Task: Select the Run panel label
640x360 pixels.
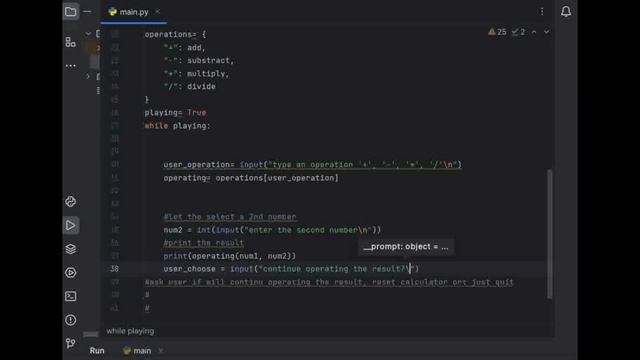Action: [97, 351]
